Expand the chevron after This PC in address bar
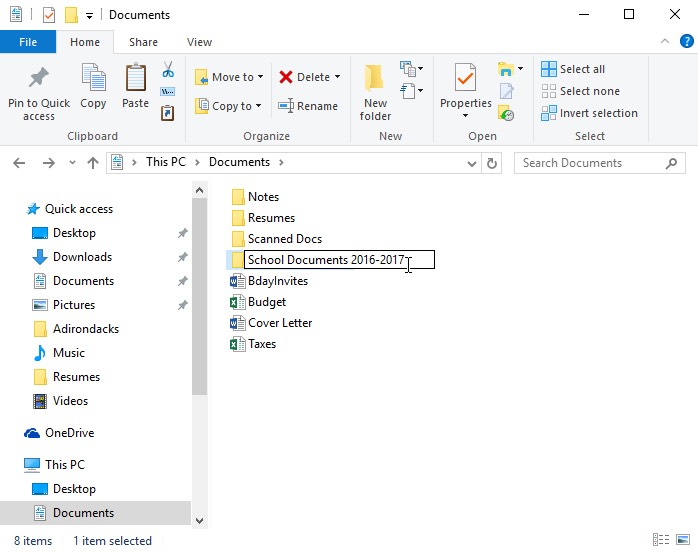 pyautogui.click(x=197, y=162)
